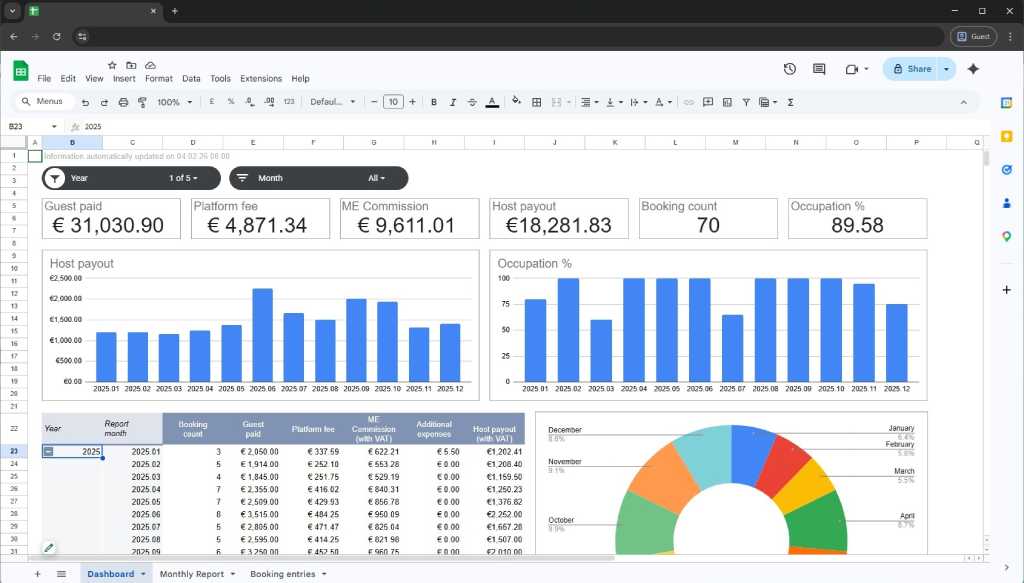Image resolution: width=1024 pixels, height=583 pixels.
Task: Add a new sheet
Action: pyautogui.click(x=37, y=574)
